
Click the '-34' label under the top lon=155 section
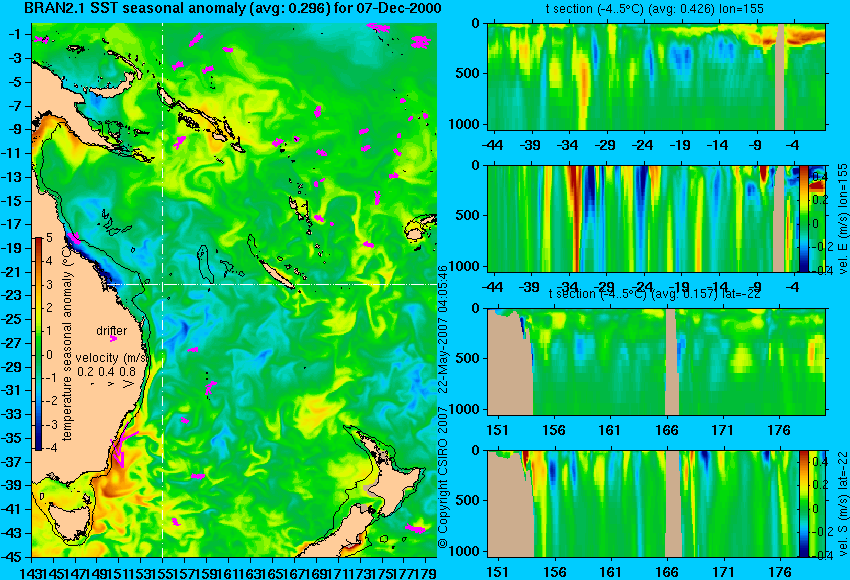coord(568,145)
